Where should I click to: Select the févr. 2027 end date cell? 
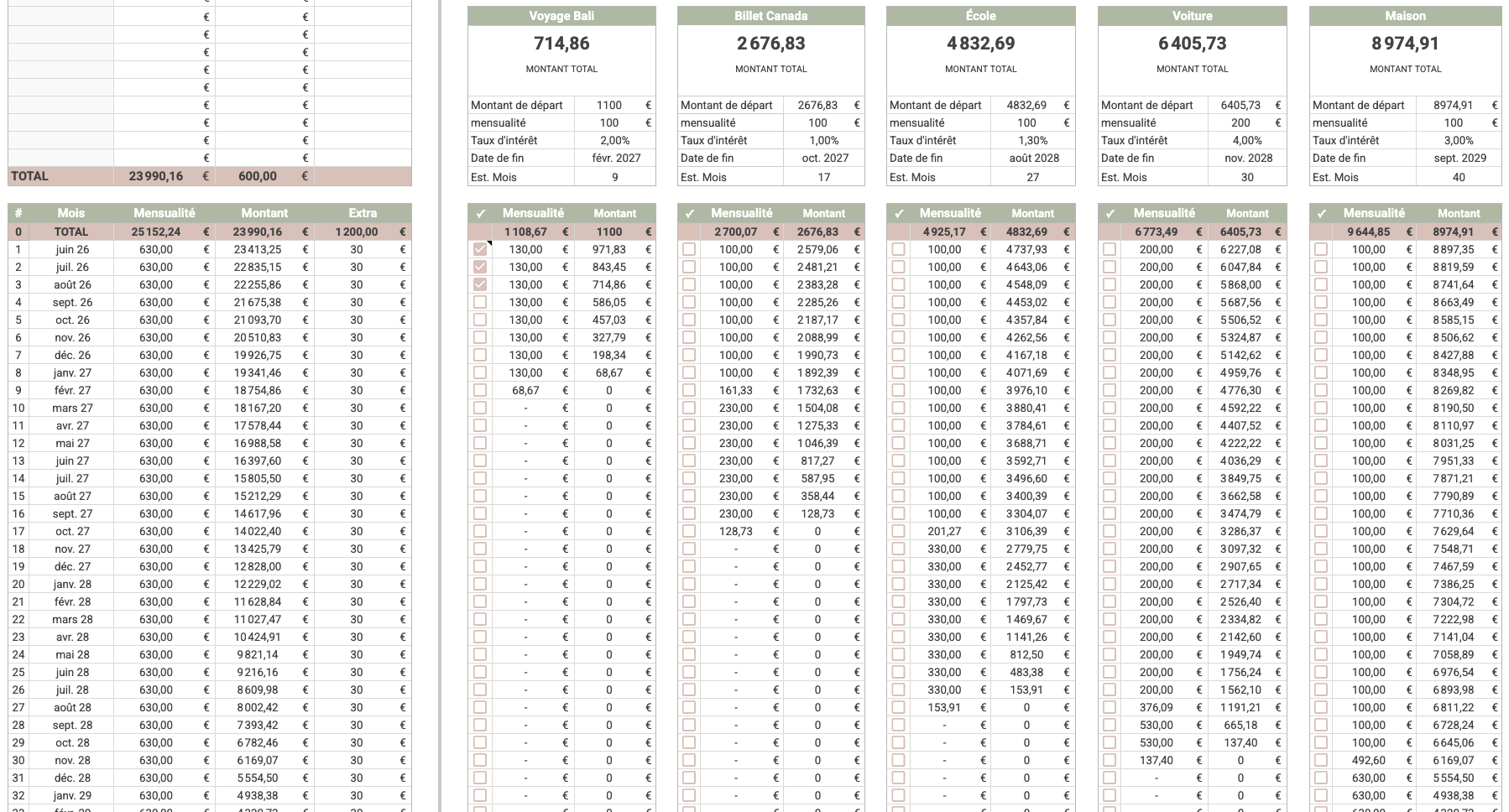tap(615, 158)
